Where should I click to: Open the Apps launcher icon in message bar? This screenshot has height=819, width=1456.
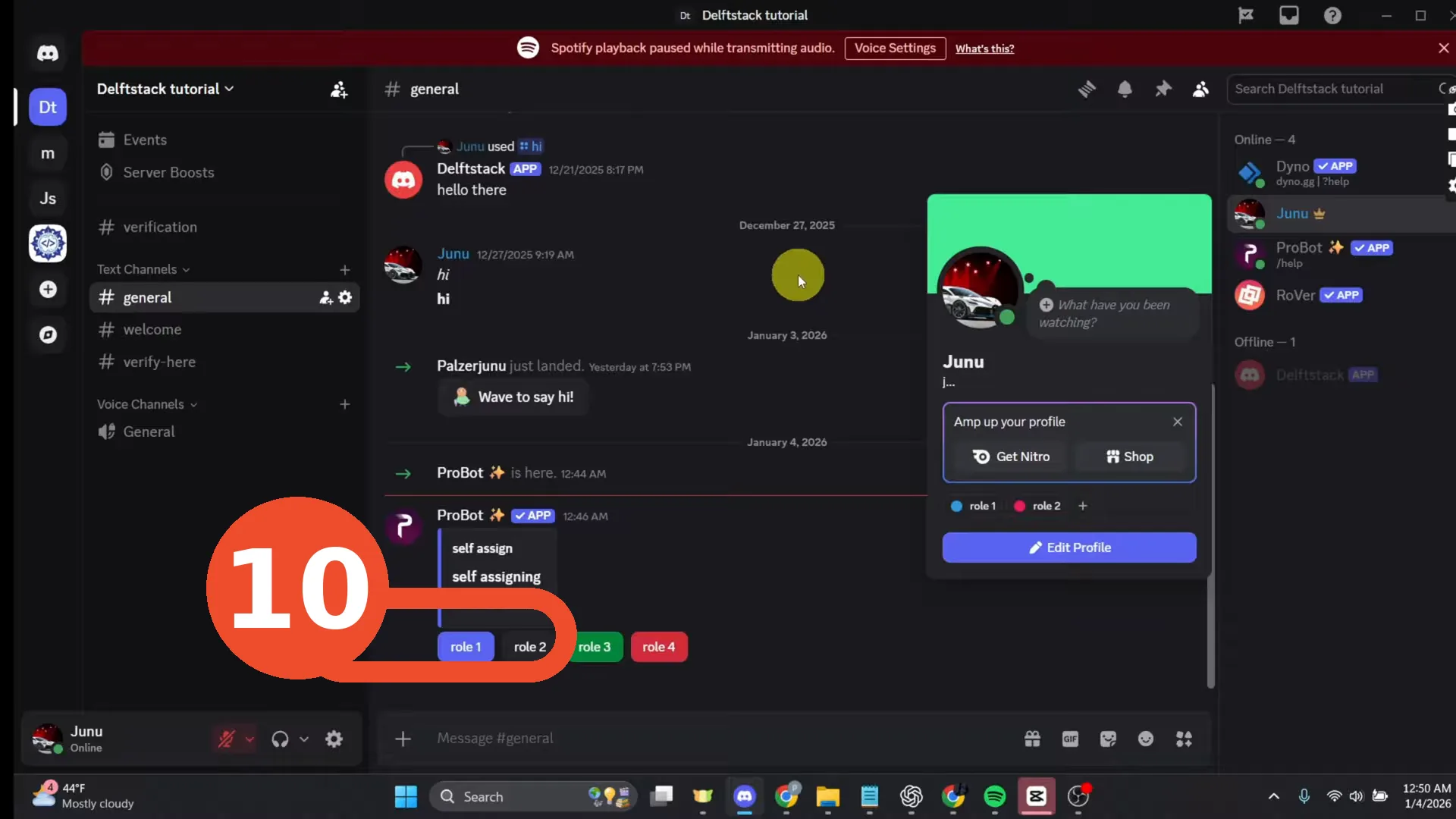[1184, 739]
